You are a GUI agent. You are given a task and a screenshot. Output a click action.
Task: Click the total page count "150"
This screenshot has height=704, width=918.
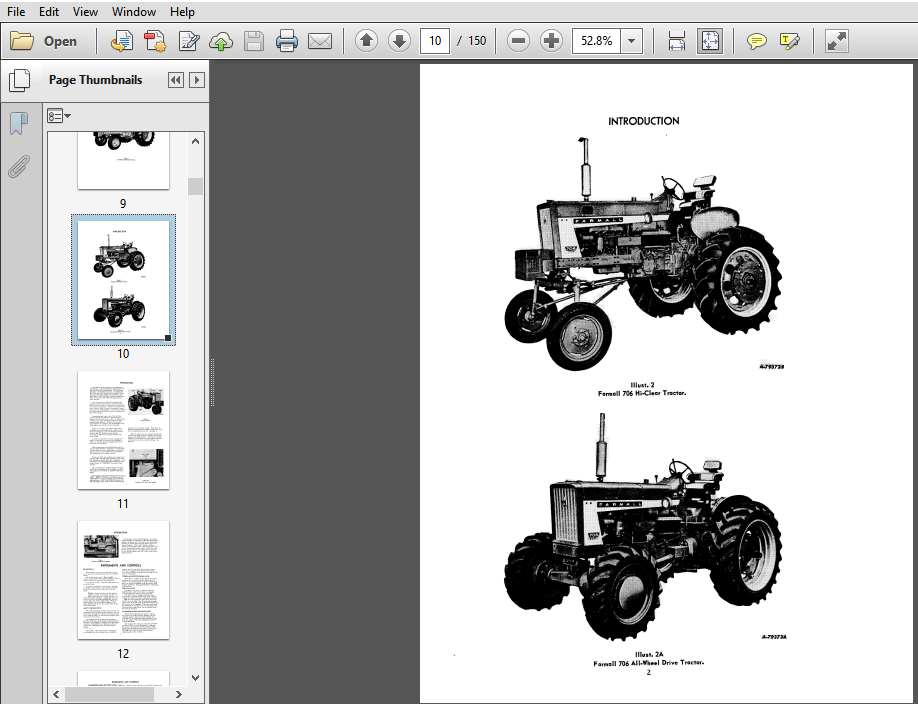click(x=477, y=41)
